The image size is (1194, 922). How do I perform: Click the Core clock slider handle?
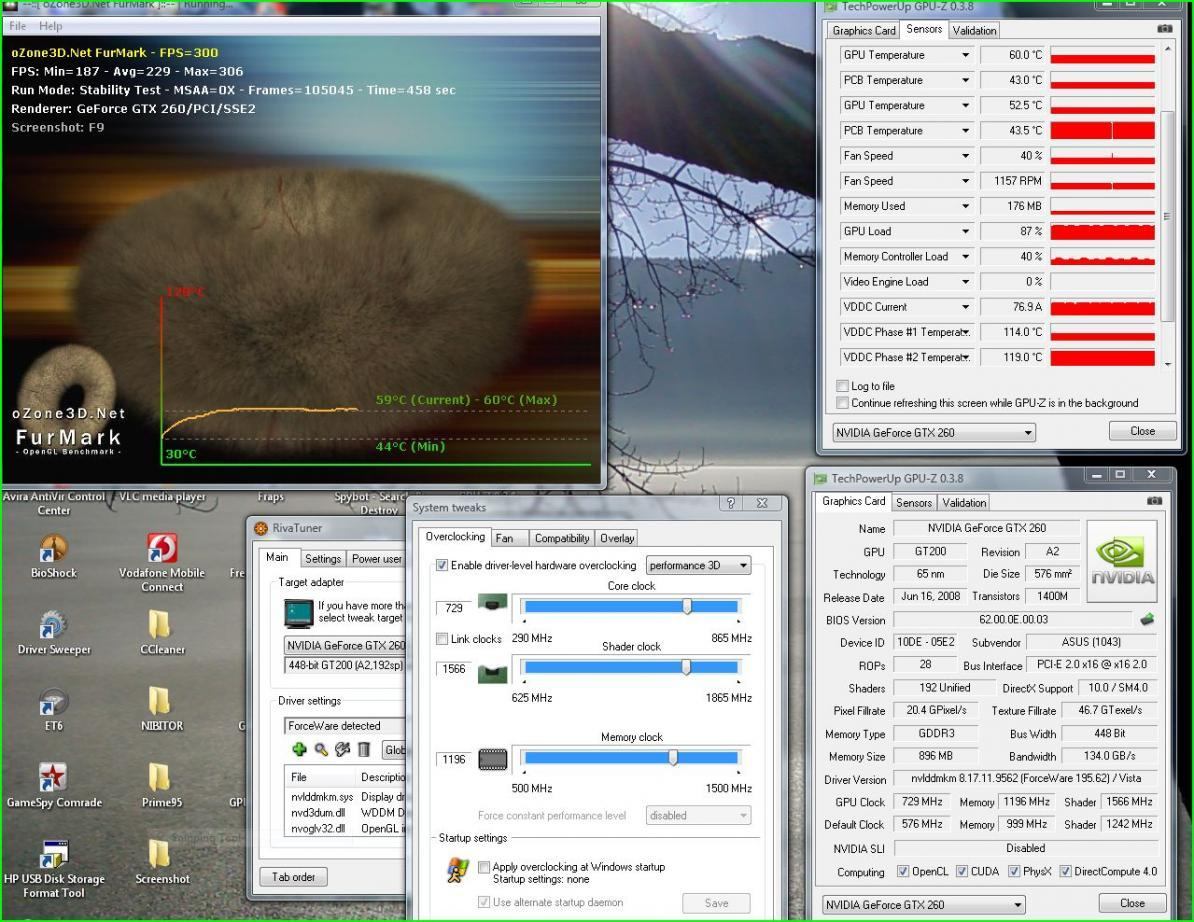tap(687, 606)
